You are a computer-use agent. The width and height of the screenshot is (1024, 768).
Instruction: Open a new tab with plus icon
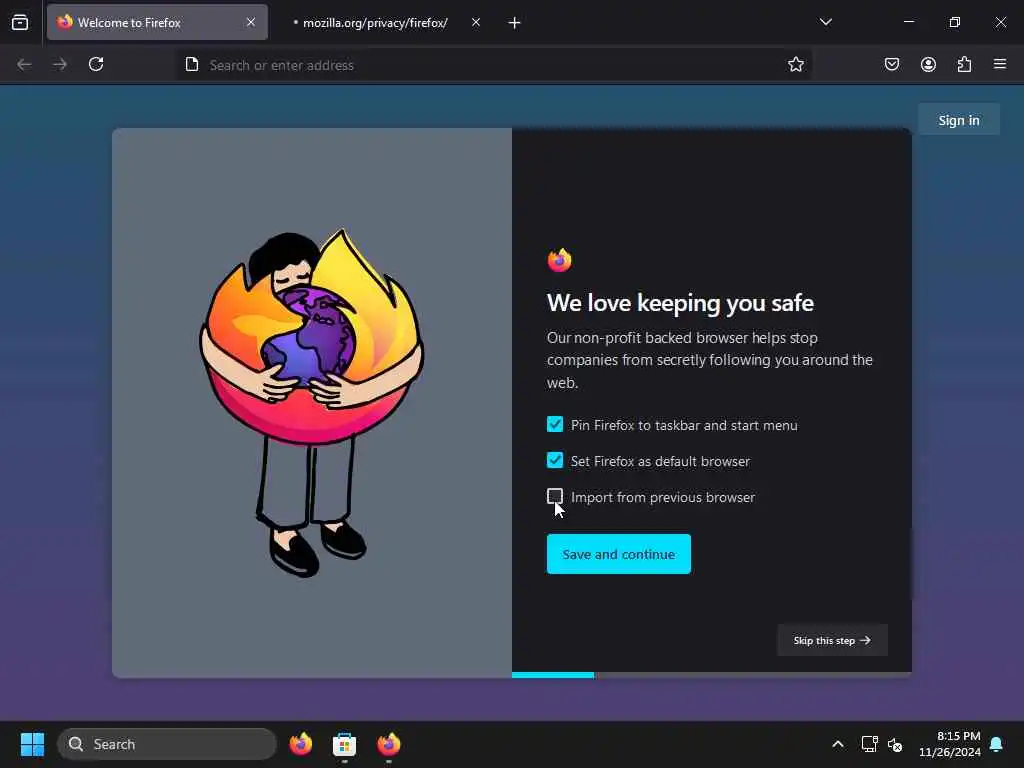pos(515,23)
